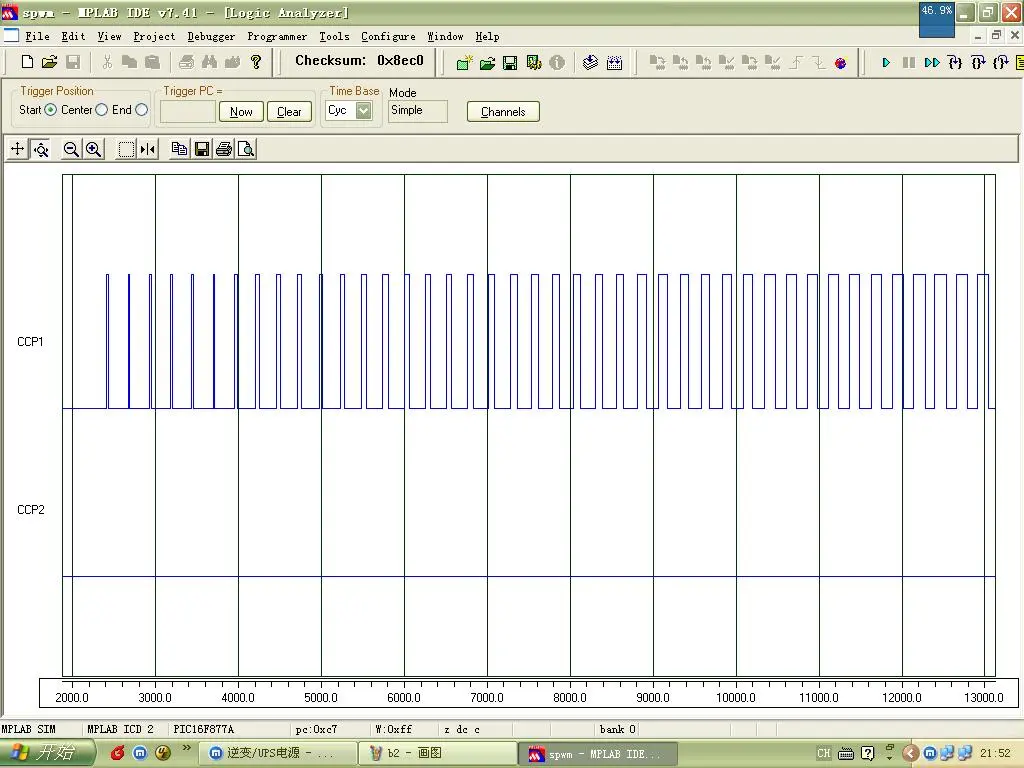Select the crosshair pan tool in analyzer toolbar
This screenshot has height=768, width=1024.
18,149
